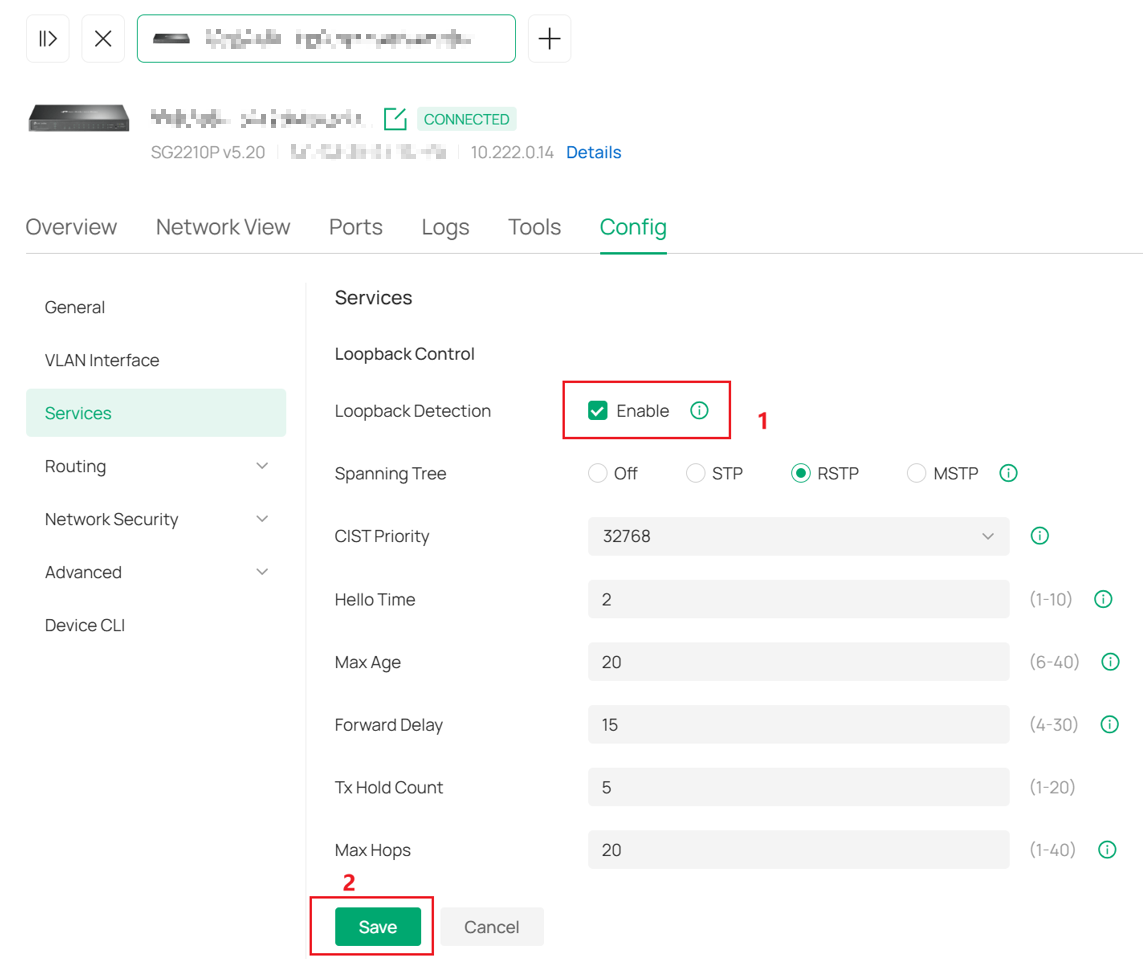The width and height of the screenshot is (1143, 959).
Task: Click the info icon beside Max Age
Action: click(x=1110, y=661)
